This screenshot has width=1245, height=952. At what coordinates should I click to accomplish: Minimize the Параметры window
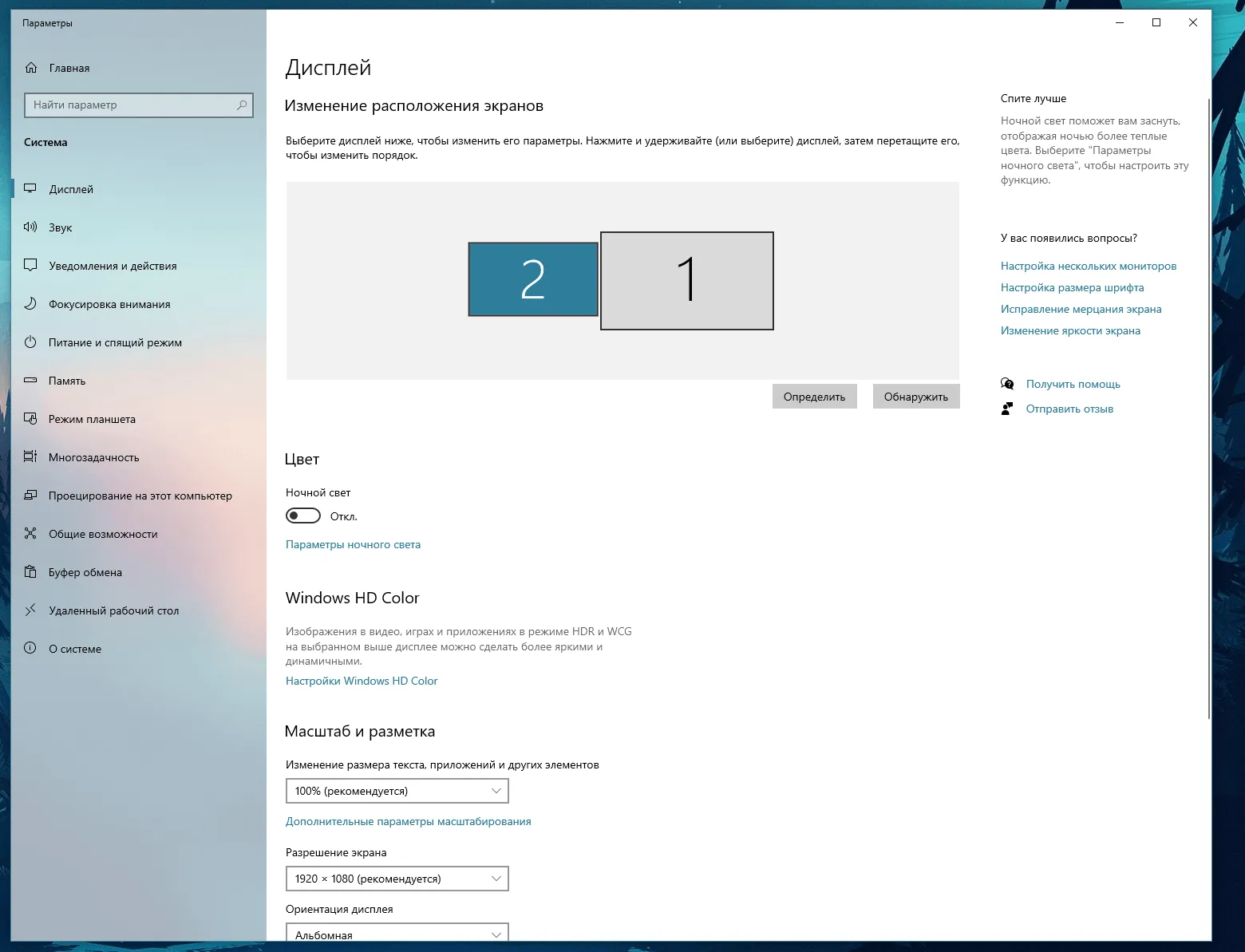tap(1120, 22)
